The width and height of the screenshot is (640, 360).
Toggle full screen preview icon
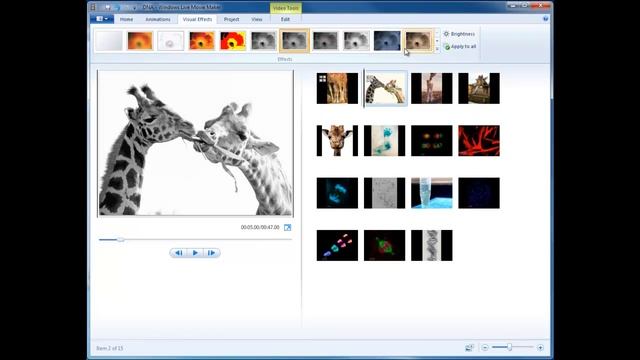point(287,227)
